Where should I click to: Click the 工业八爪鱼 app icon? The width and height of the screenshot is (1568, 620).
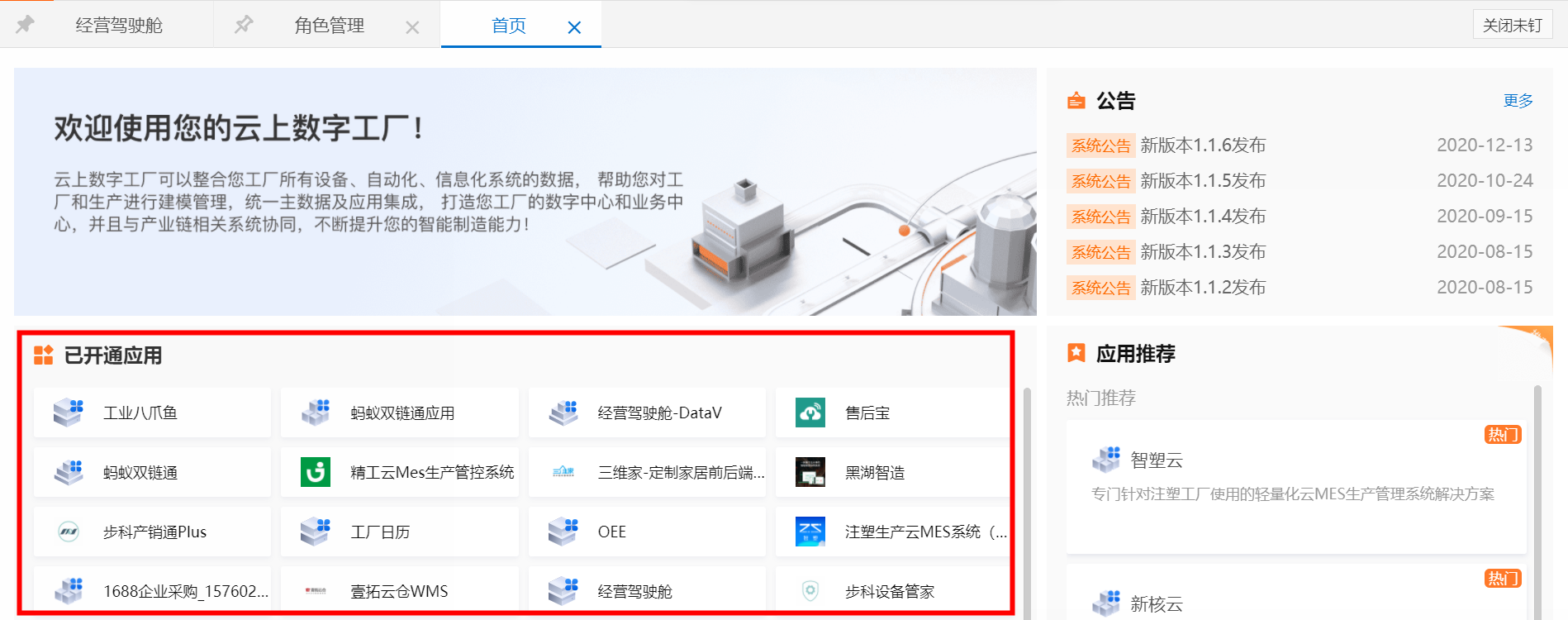[69, 413]
